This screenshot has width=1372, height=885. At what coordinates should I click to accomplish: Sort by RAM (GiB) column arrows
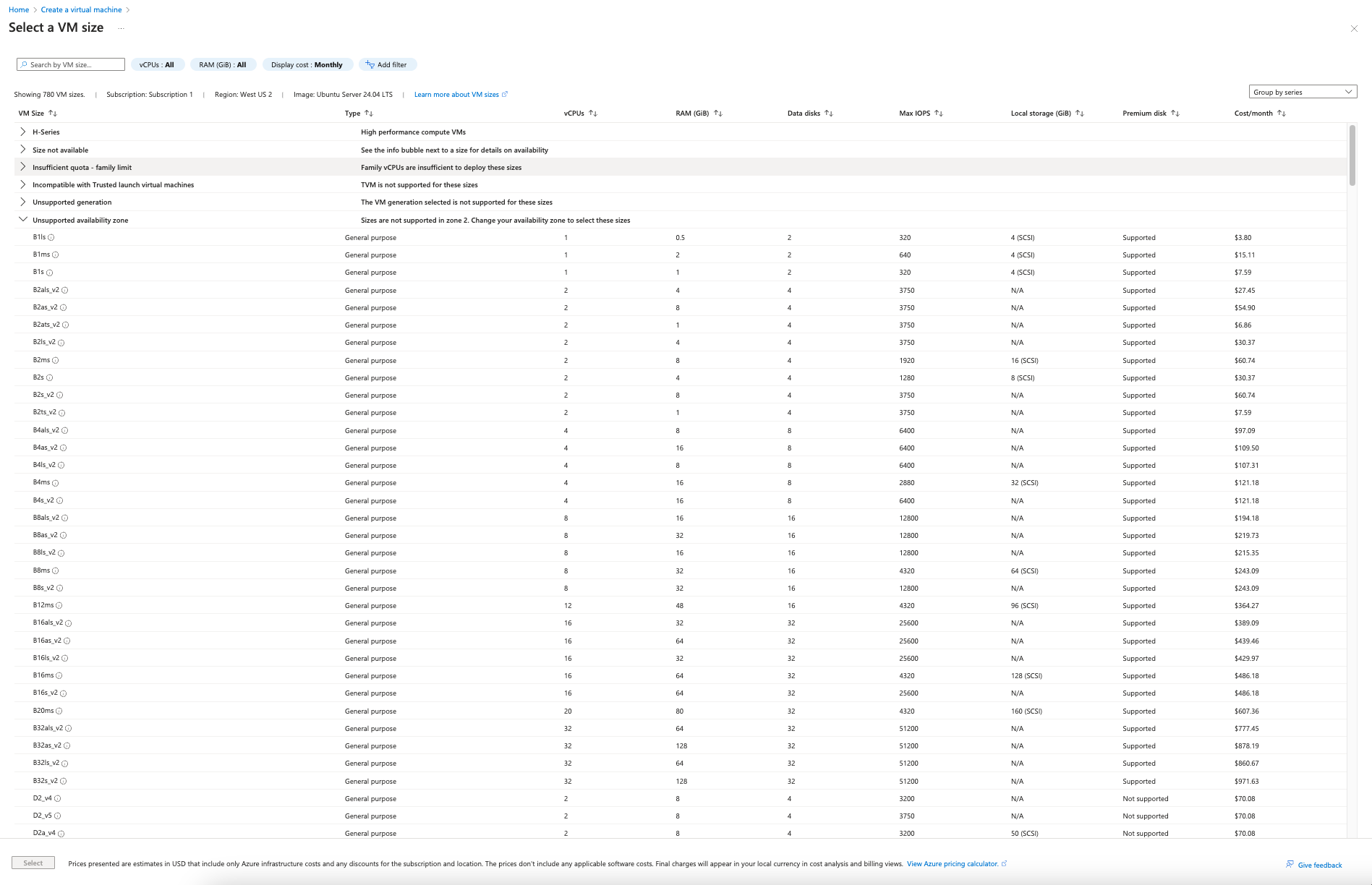[718, 114]
